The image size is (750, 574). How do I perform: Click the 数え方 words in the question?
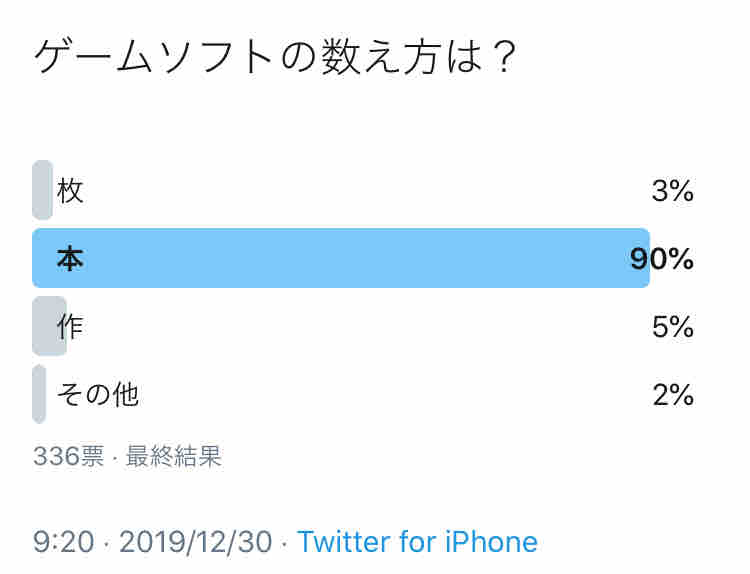(x=380, y=56)
